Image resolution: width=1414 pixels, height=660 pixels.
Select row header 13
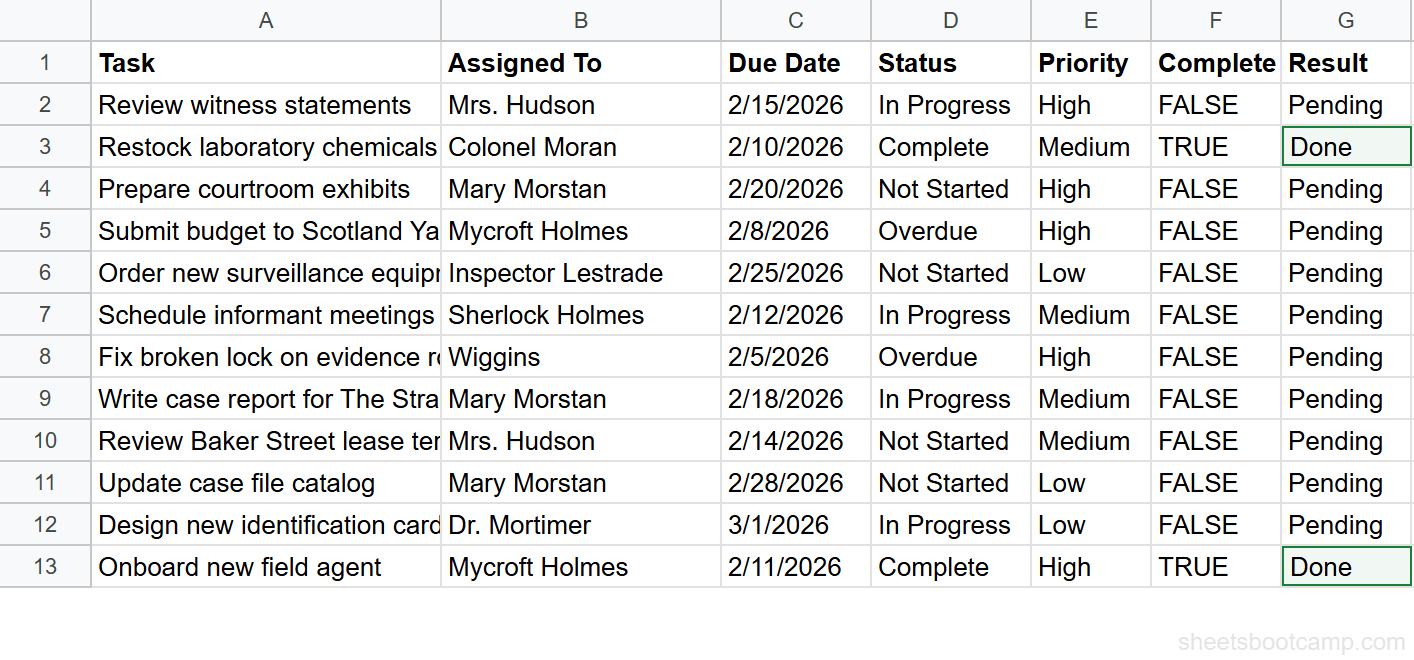pos(45,566)
